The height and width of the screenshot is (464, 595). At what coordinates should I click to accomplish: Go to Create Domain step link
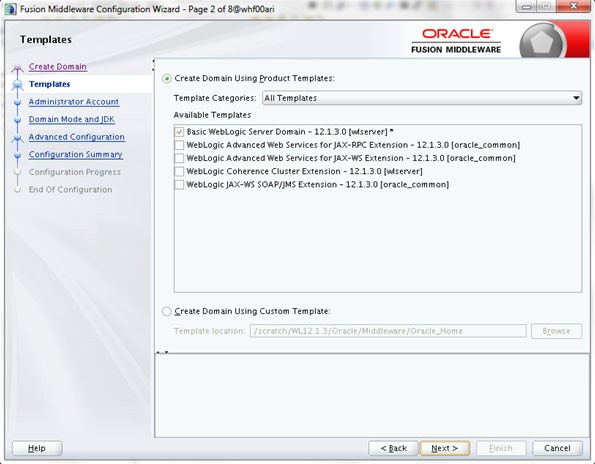(x=58, y=66)
